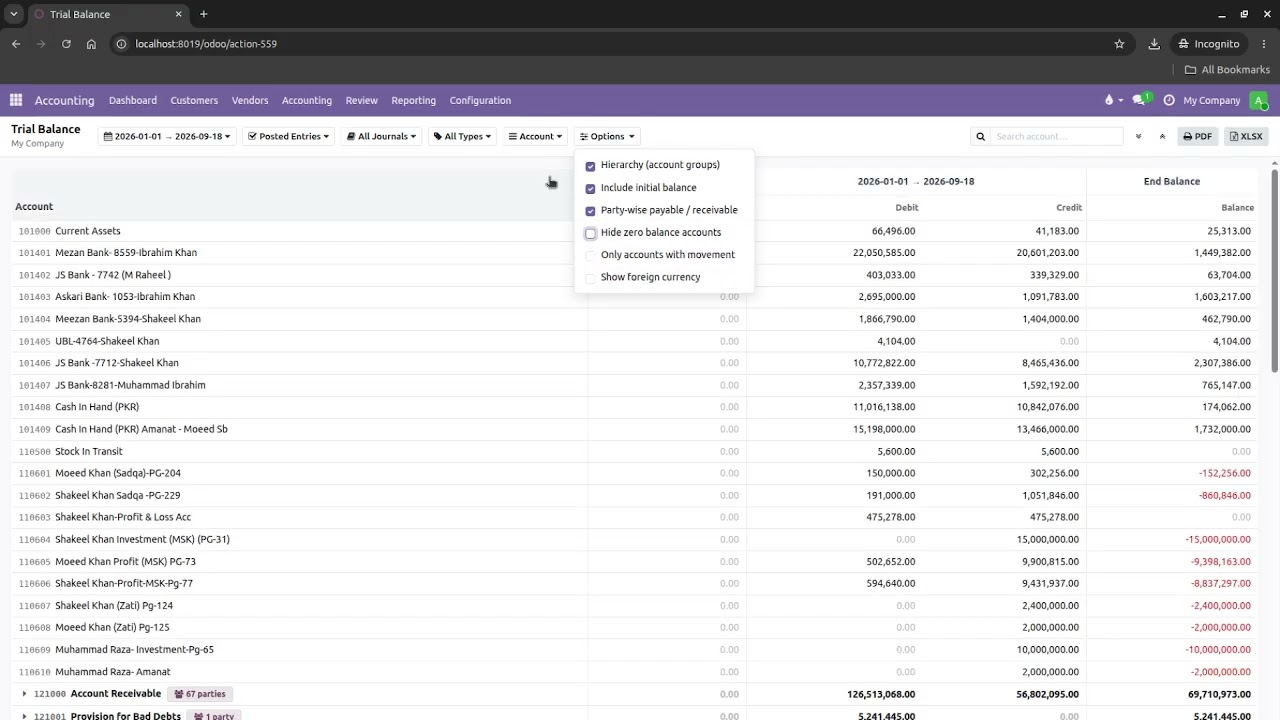Viewport: 1280px width, 720px height.
Task: Open the messages chat icon
Action: pos(1140,100)
